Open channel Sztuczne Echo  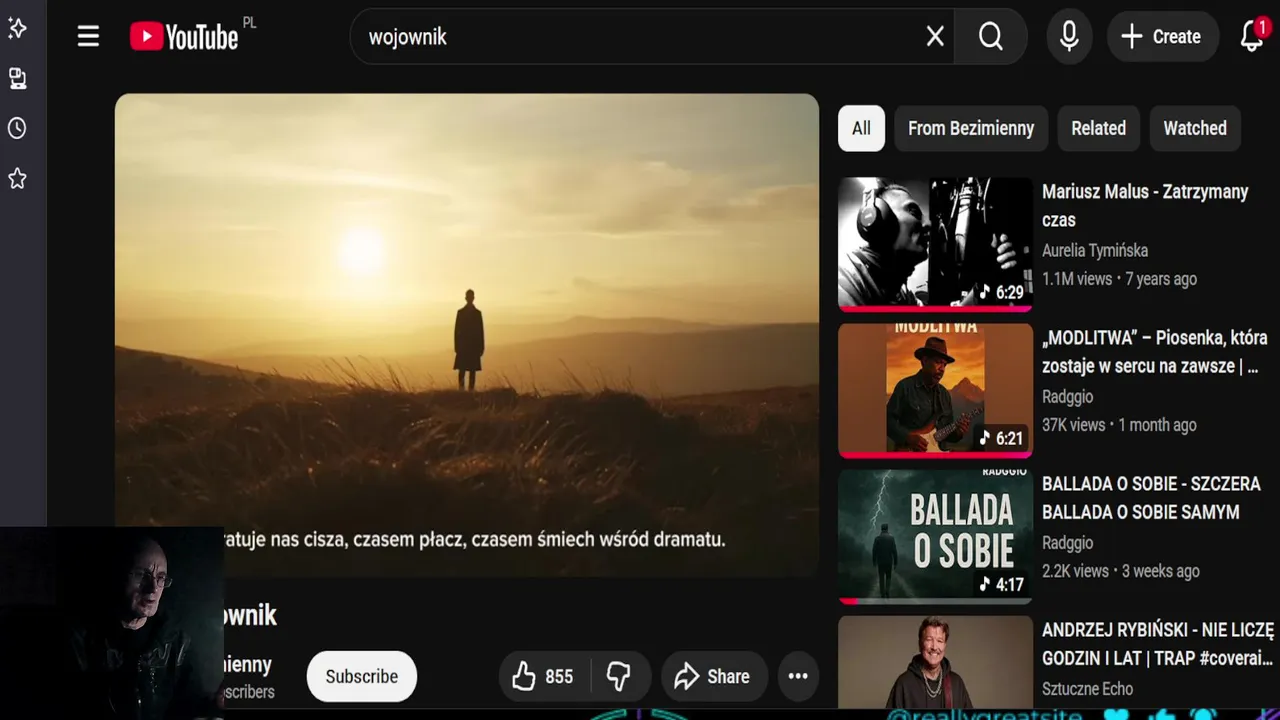(1087, 689)
